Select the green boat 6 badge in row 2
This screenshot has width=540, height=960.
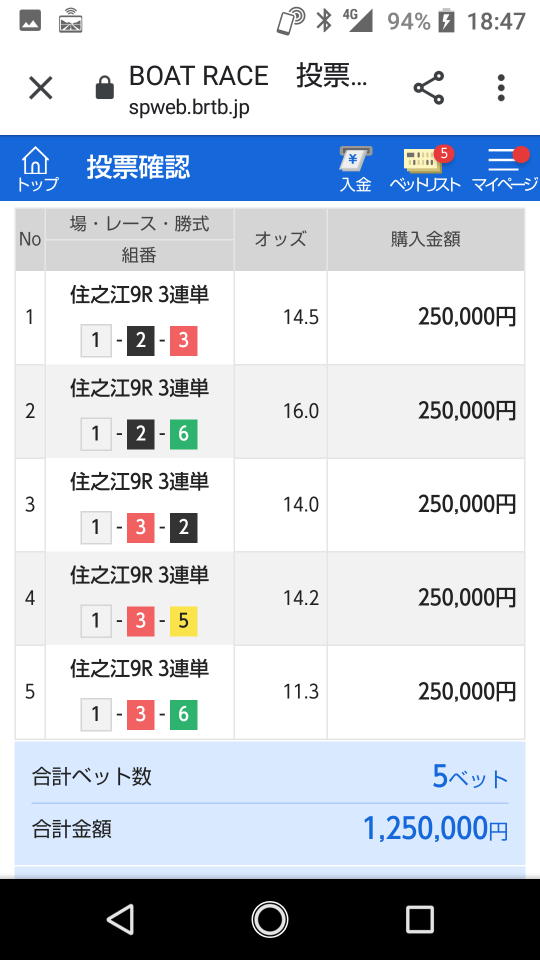(x=184, y=434)
